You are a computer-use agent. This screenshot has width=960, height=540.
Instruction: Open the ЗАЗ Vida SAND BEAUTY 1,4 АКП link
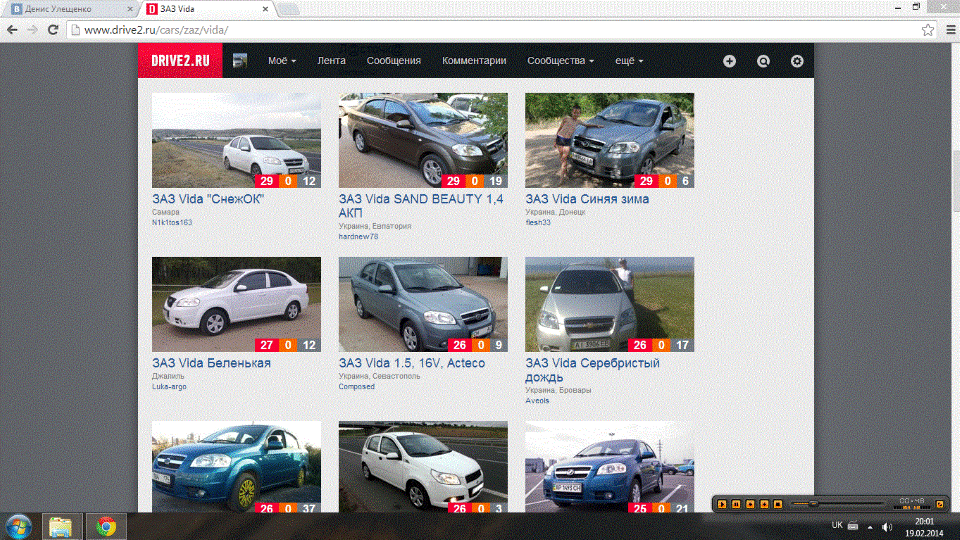421,206
